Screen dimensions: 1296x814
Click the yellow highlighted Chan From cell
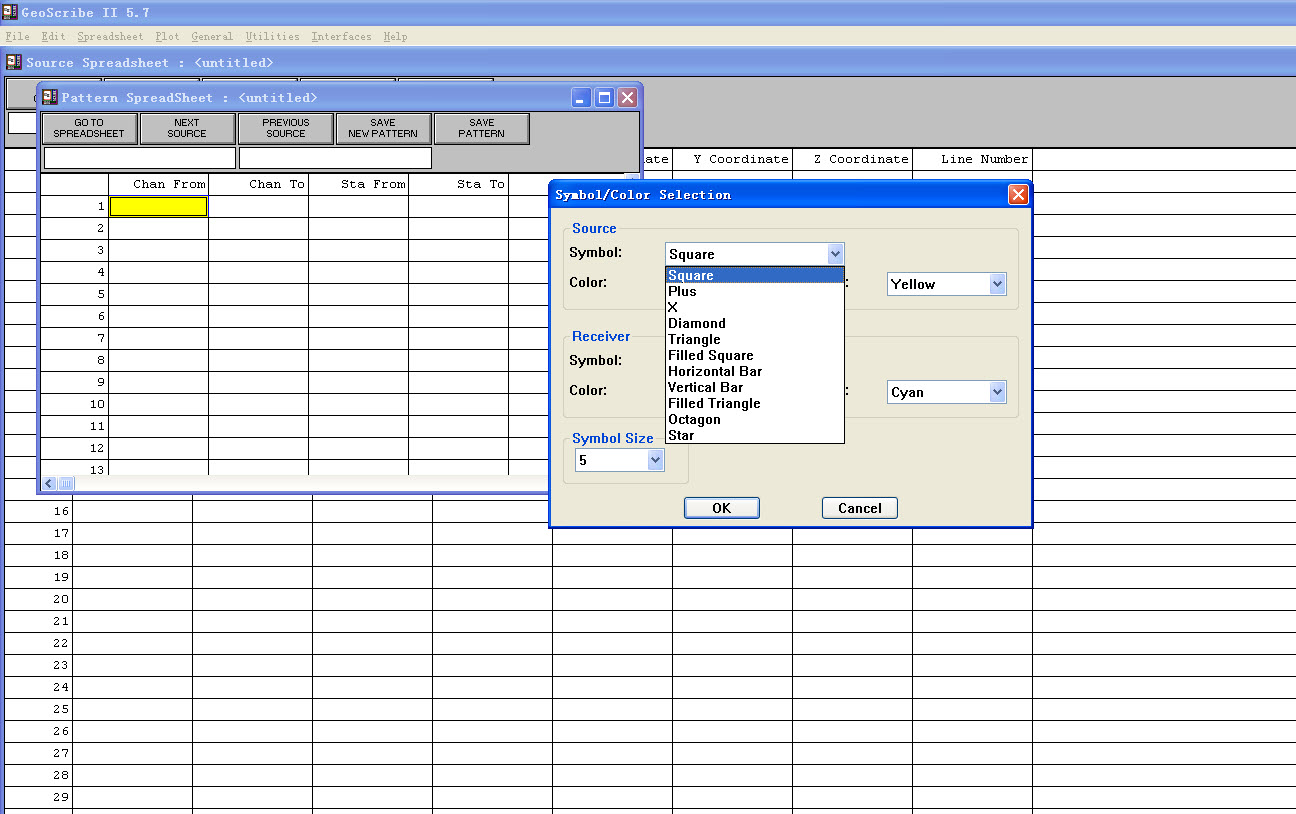point(158,206)
